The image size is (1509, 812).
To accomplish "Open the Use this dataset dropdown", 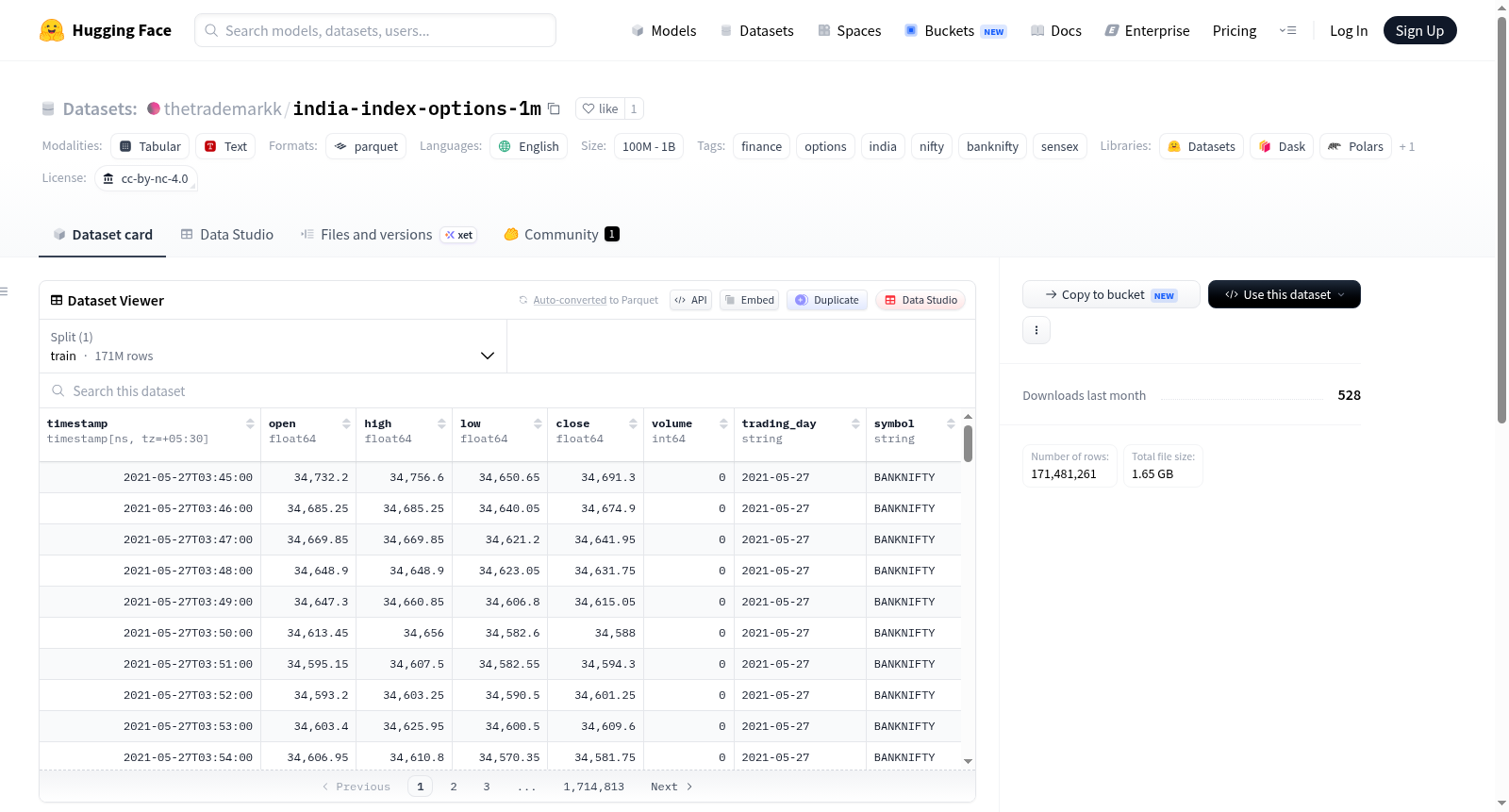I will (1285, 294).
